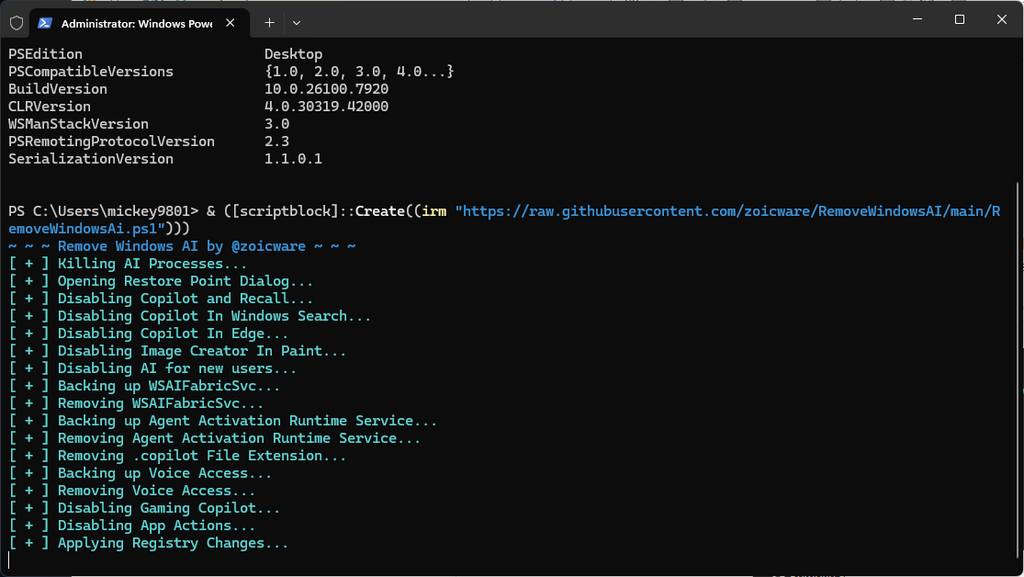
Task: Click empty title bar area beside the tab dropdown
Action: (600, 22)
